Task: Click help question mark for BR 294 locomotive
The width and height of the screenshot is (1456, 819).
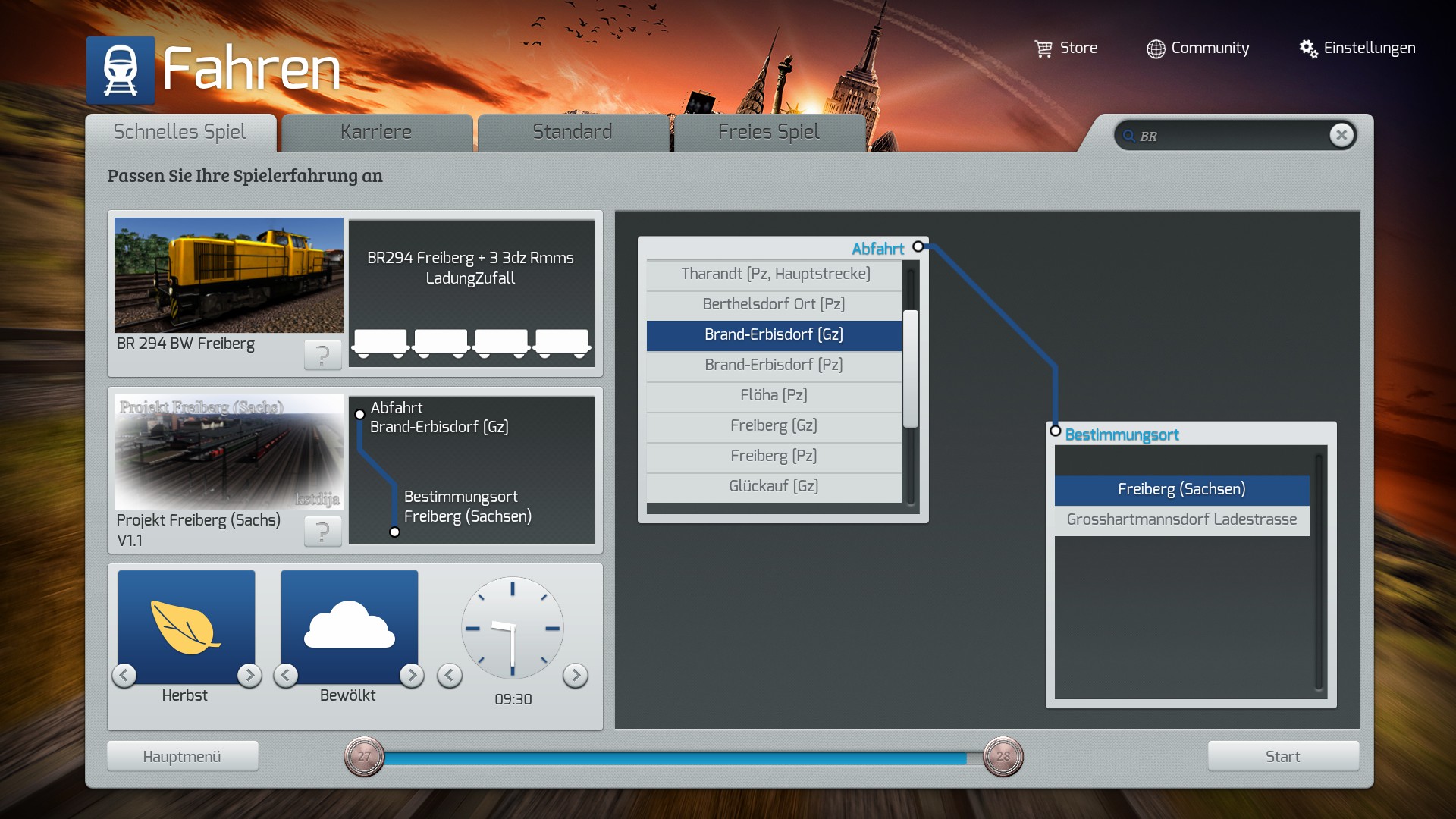Action: (x=322, y=354)
